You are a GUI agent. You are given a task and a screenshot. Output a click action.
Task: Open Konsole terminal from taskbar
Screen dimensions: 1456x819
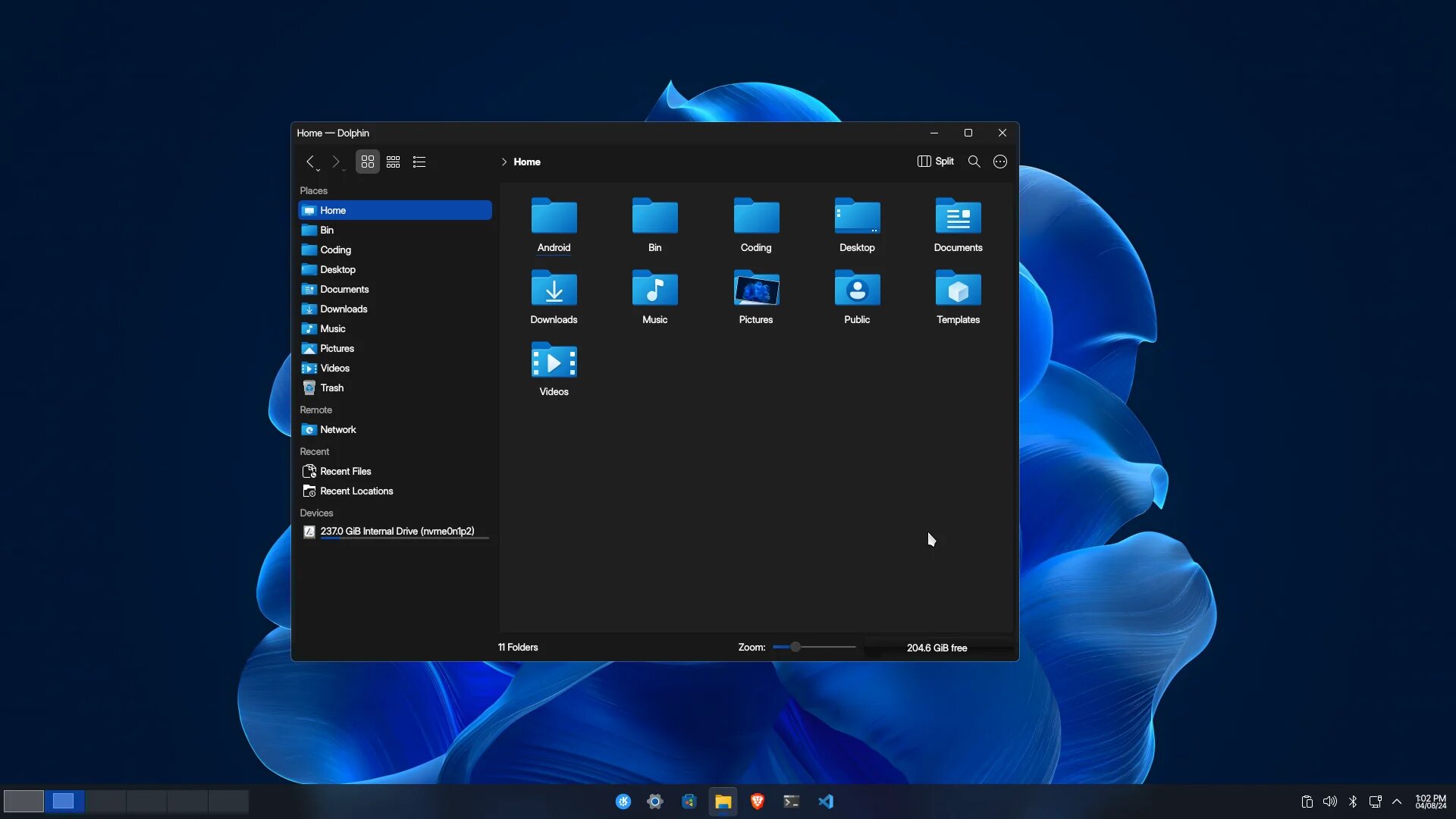click(x=791, y=802)
